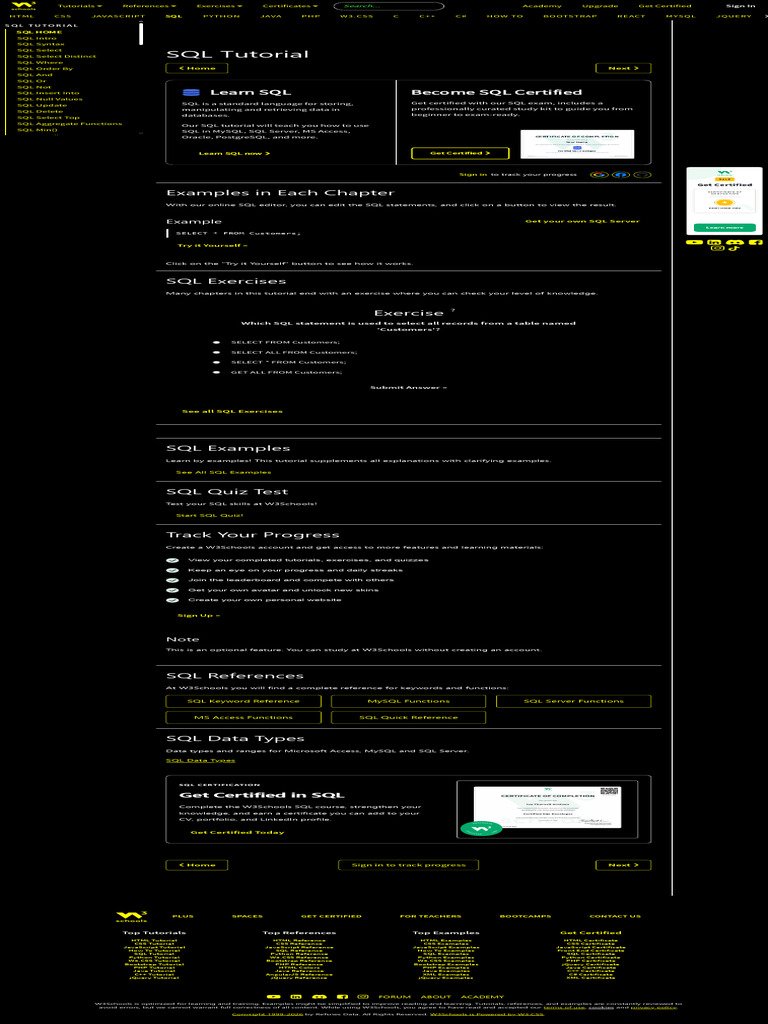Select 'SELECT * FROM Customers;' answer option
Screen dimensions: 768x1024
pyautogui.click(x=216, y=362)
